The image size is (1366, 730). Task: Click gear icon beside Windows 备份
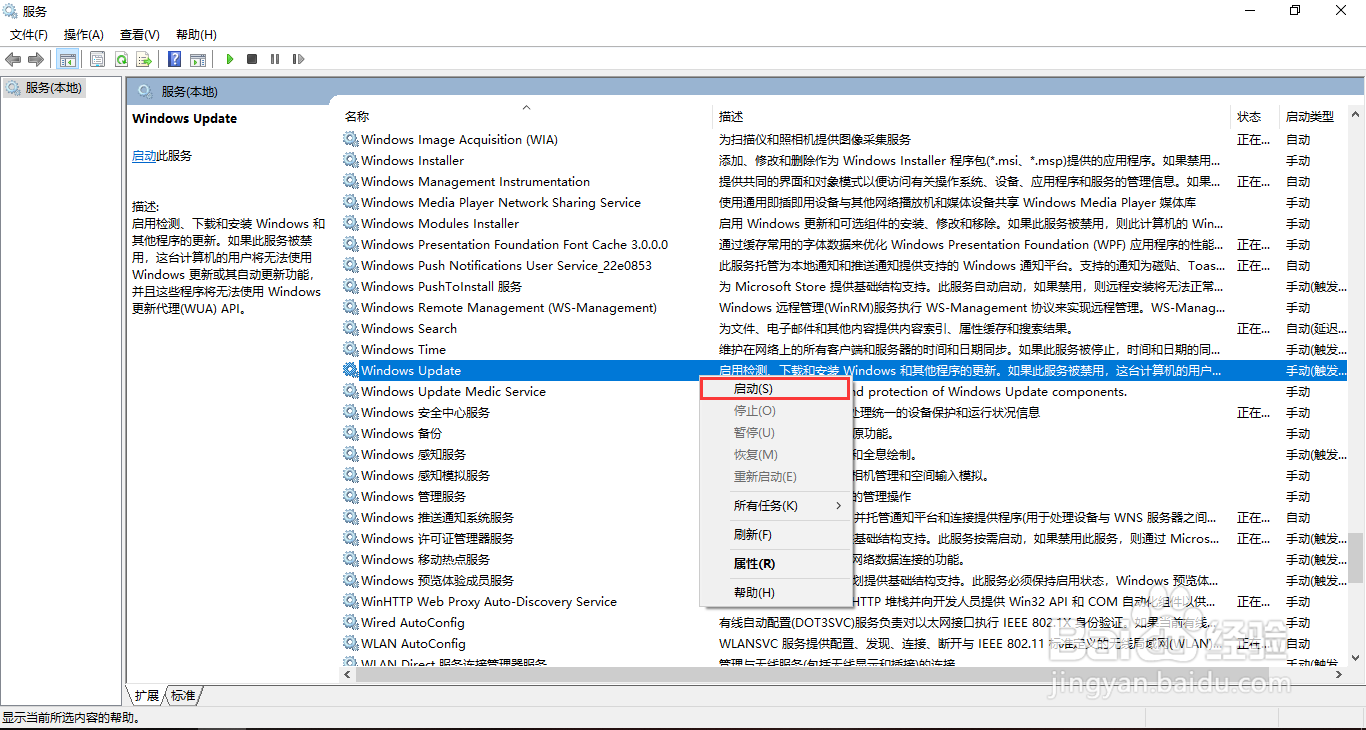pyautogui.click(x=350, y=433)
